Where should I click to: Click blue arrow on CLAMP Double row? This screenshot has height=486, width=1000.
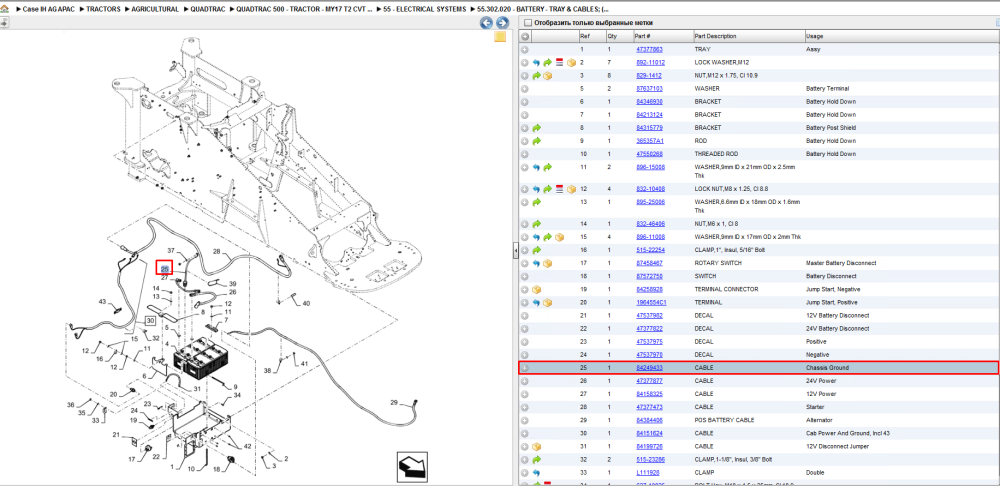point(536,473)
